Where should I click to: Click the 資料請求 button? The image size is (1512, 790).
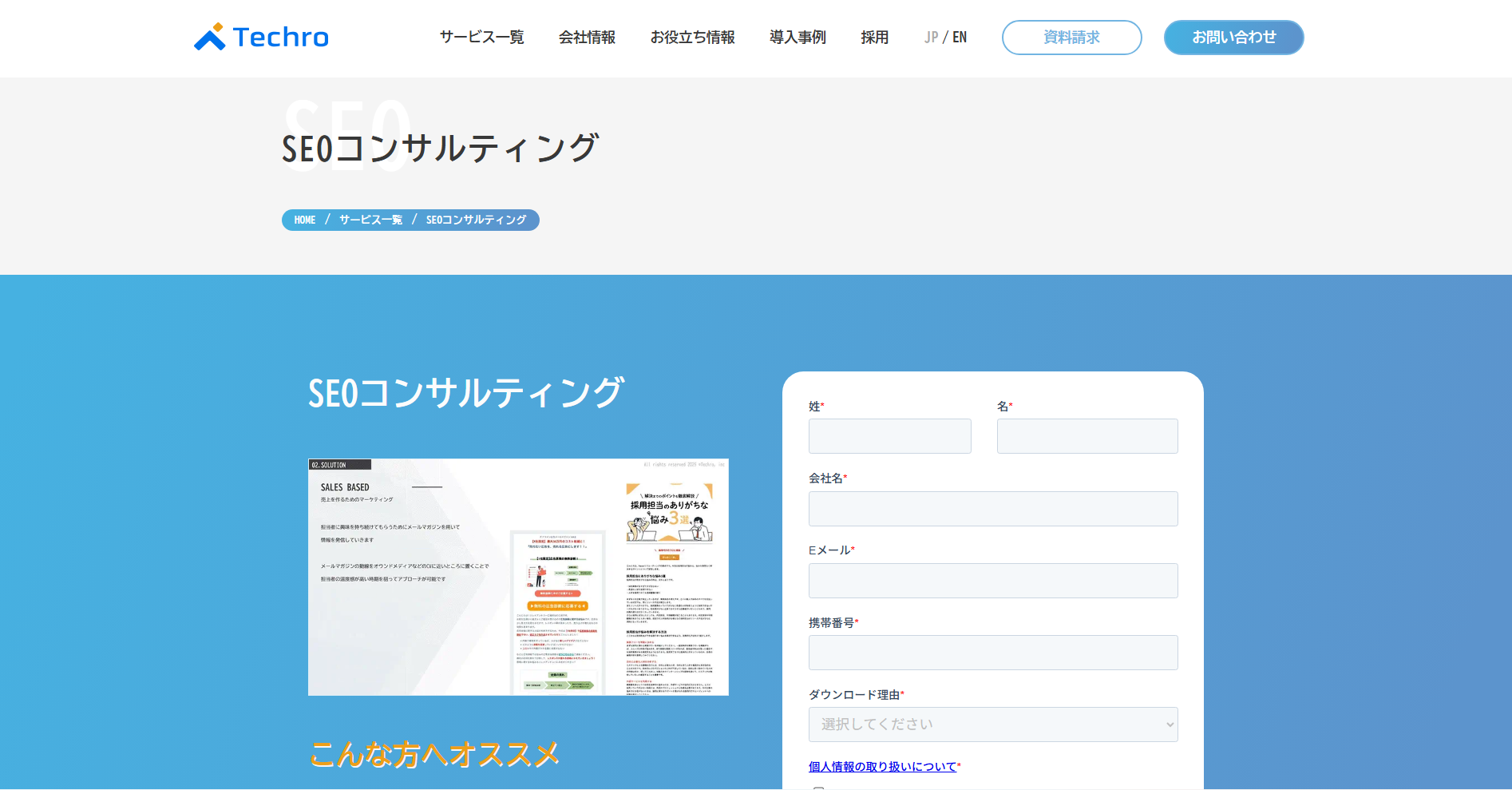click(1071, 37)
